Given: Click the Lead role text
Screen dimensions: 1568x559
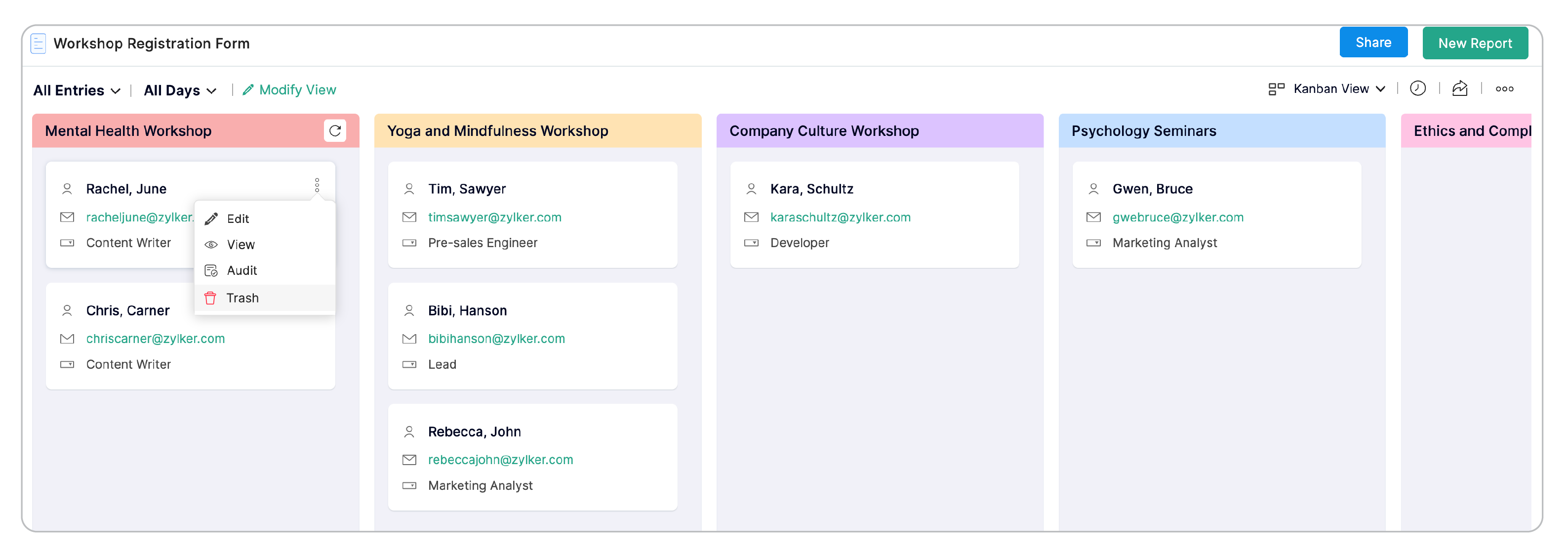Looking at the screenshot, I should point(442,364).
